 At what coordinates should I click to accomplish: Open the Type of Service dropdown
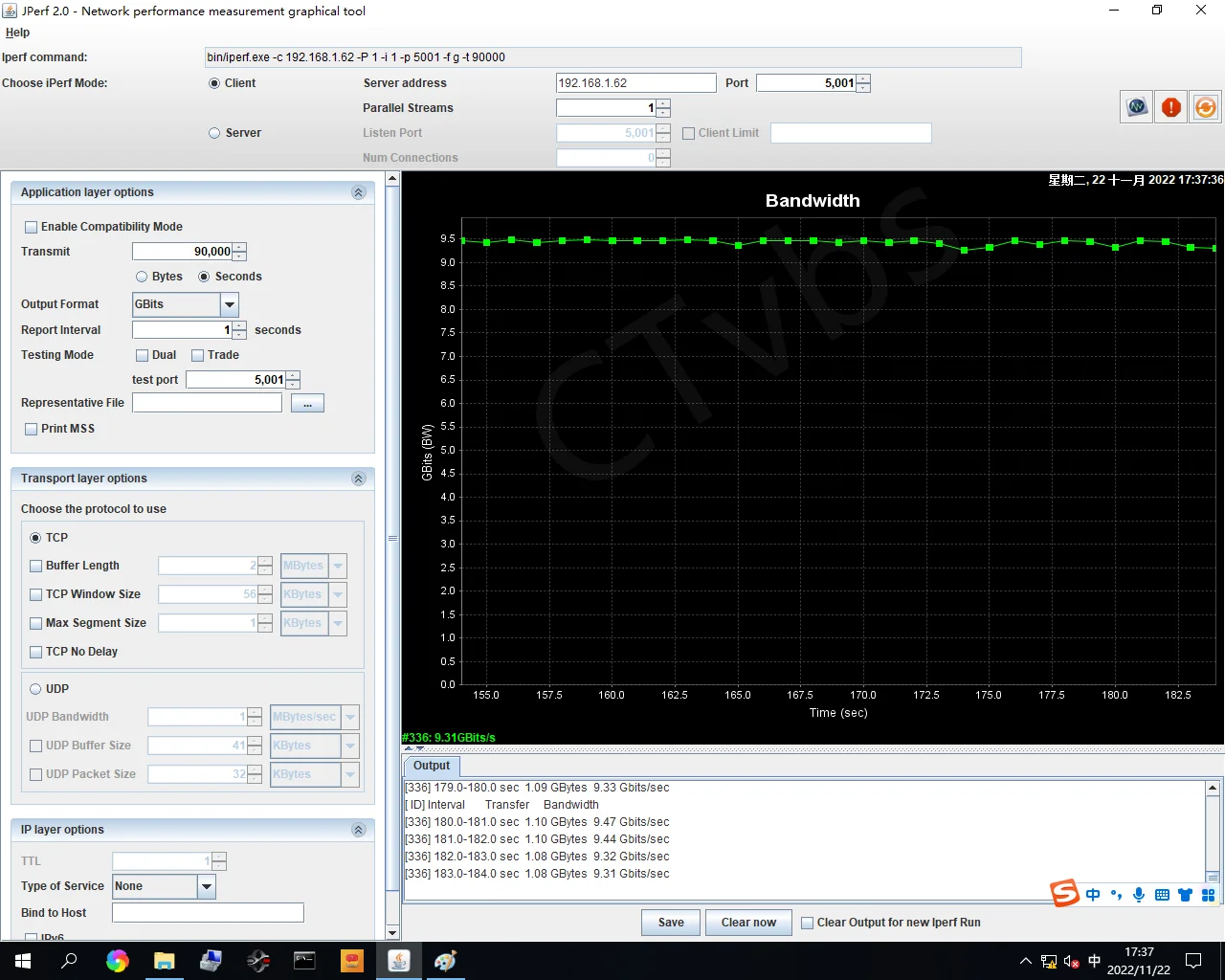(x=206, y=886)
